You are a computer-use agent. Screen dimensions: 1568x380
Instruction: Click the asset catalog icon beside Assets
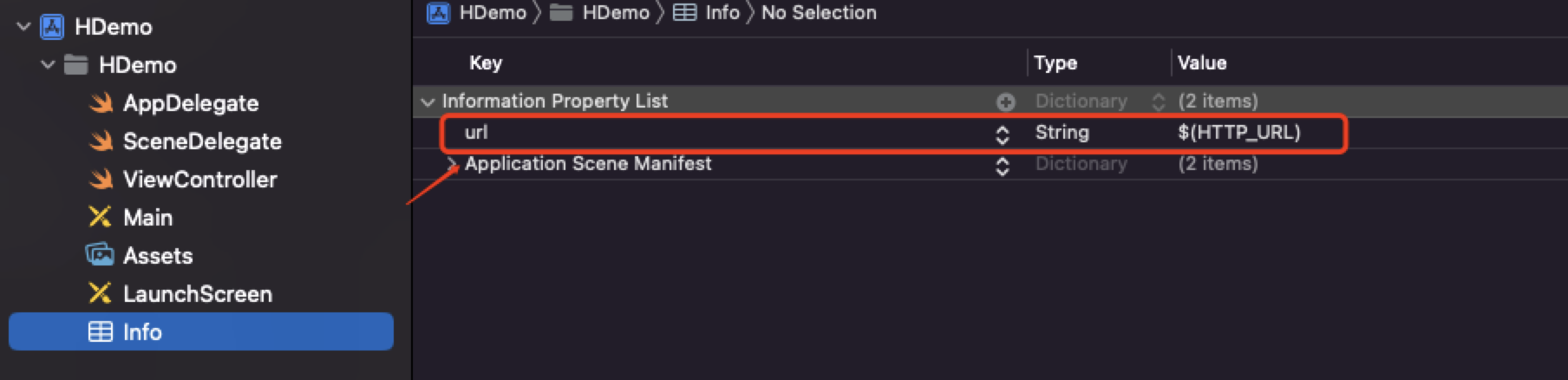point(101,255)
